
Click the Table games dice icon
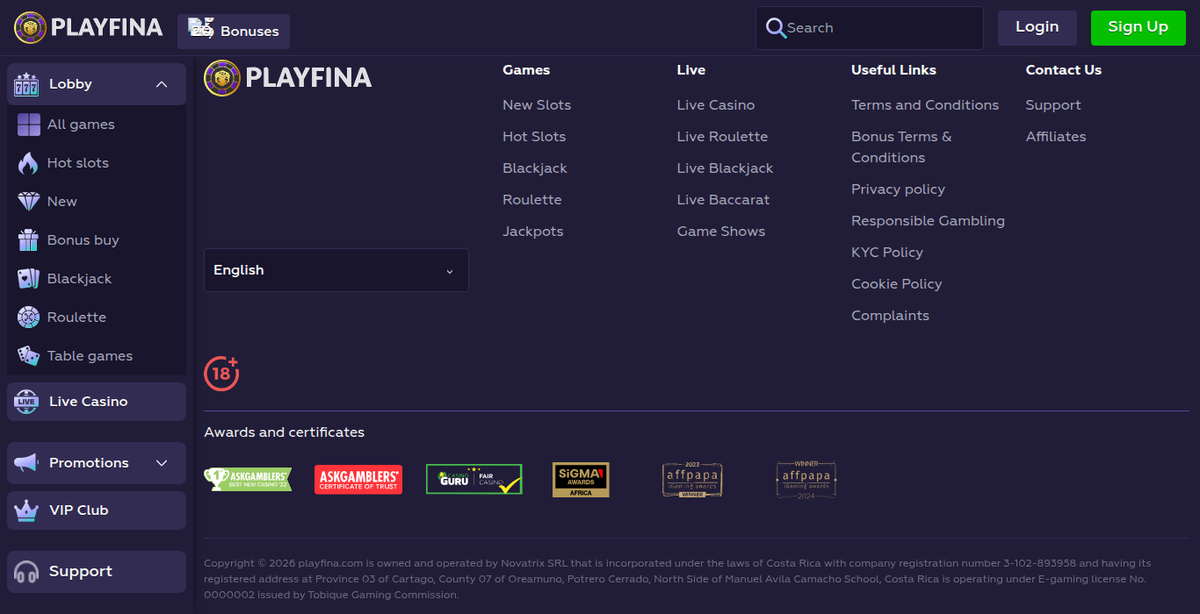coord(29,356)
